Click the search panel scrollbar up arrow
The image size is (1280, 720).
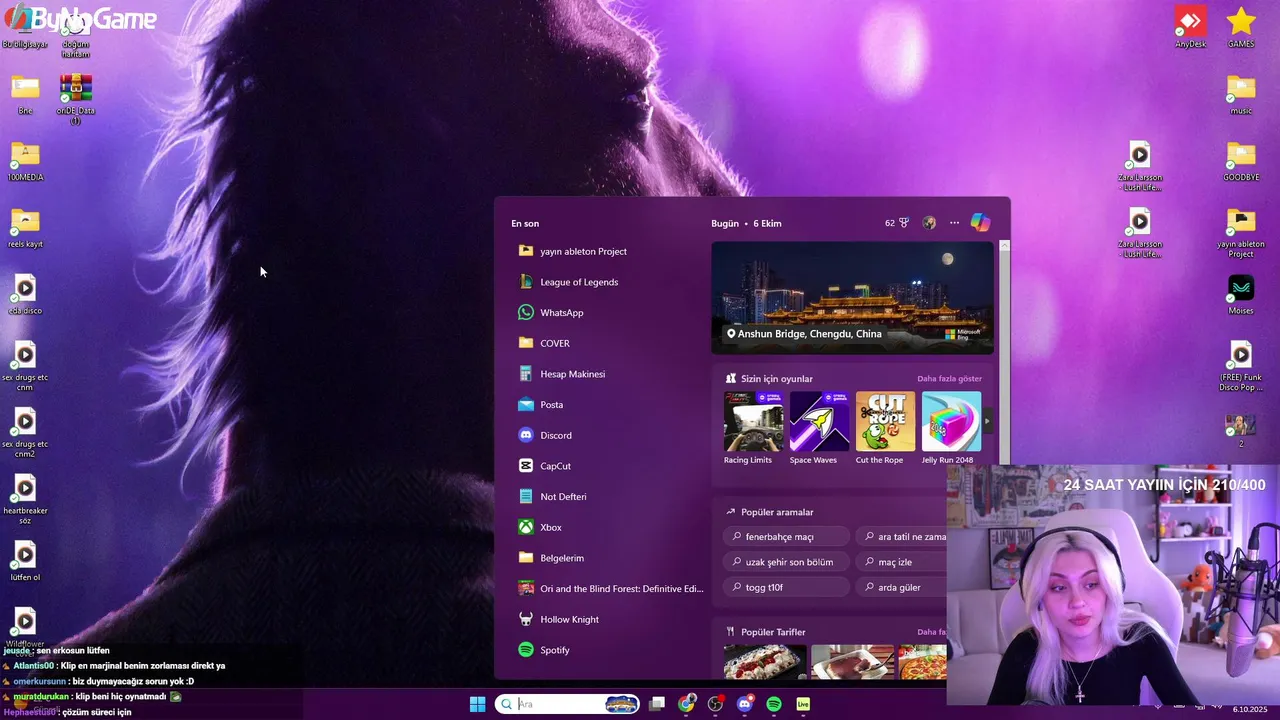[1004, 245]
